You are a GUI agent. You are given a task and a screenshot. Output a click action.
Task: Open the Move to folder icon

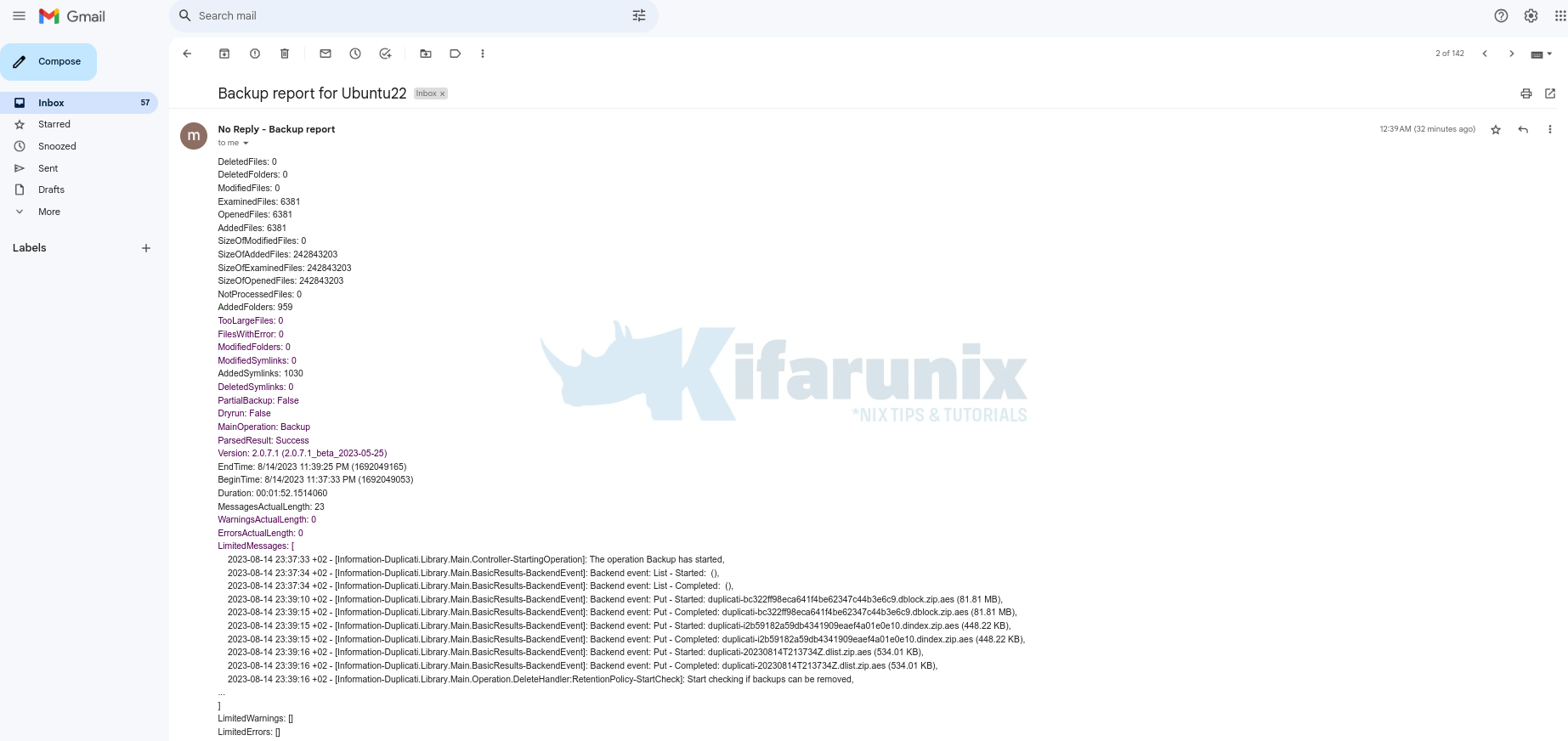coord(426,54)
